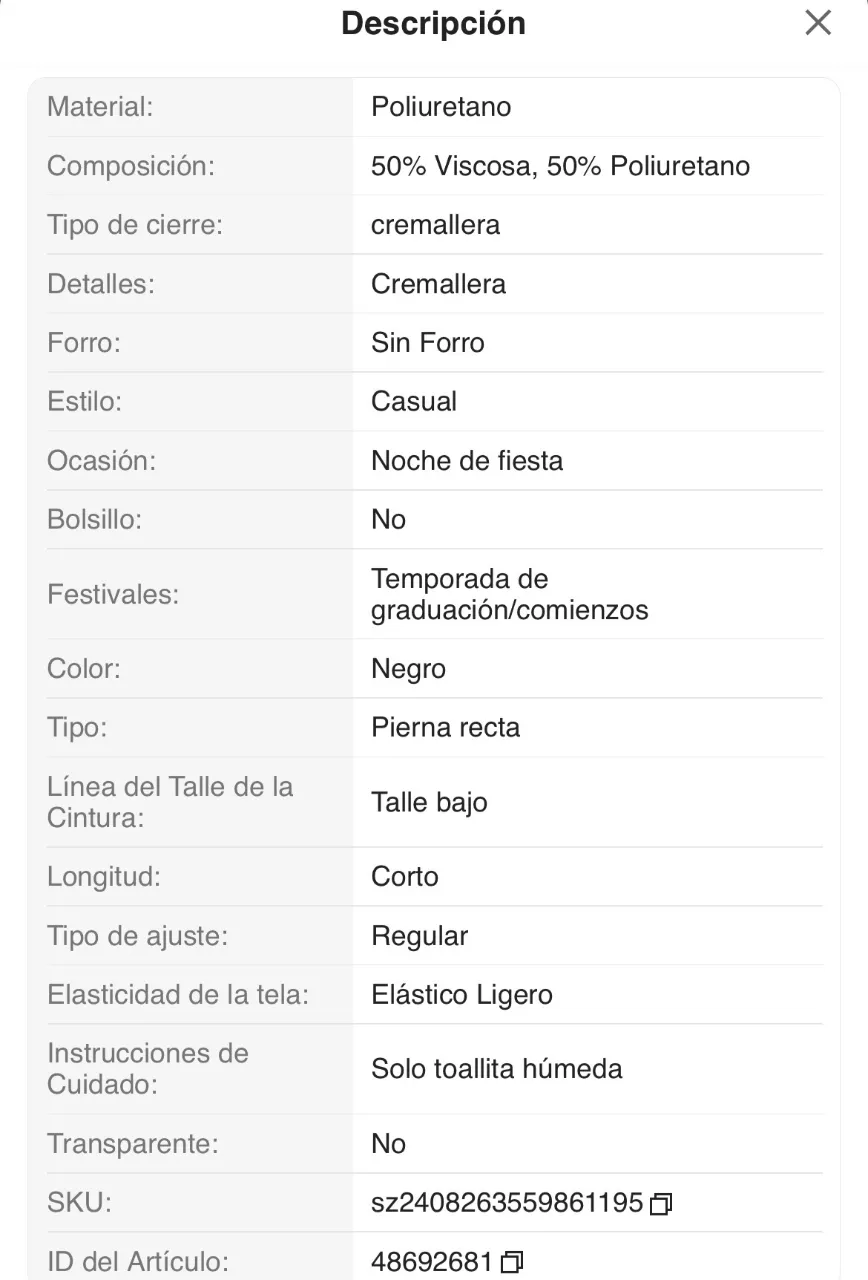
Task: Tap the Color value Negro
Action: click(x=408, y=669)
